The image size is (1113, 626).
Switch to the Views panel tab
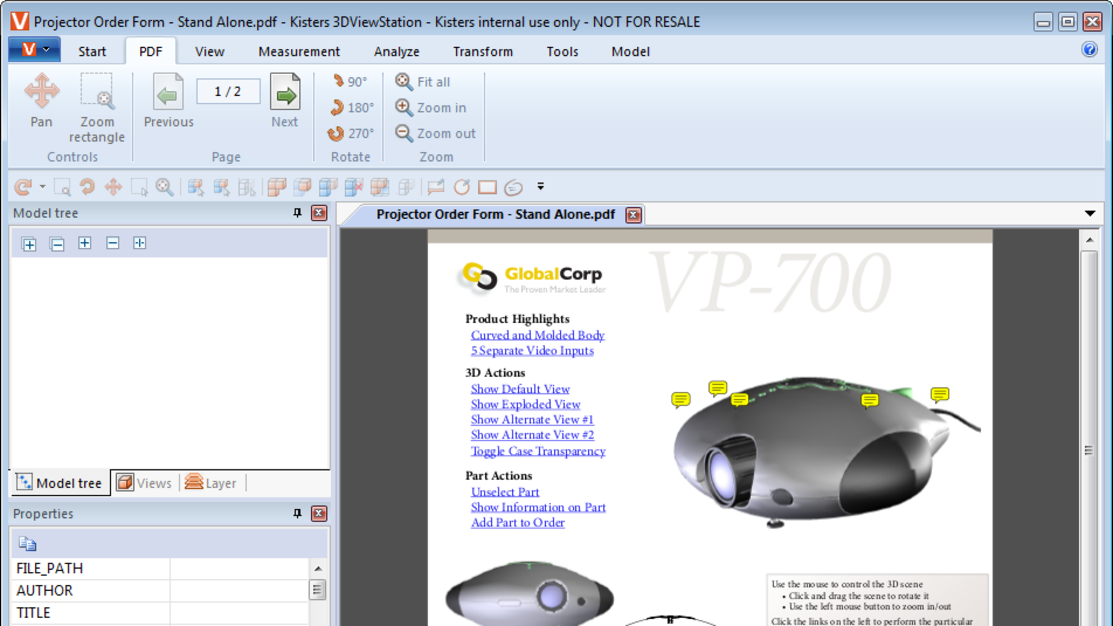click(144, 483)
